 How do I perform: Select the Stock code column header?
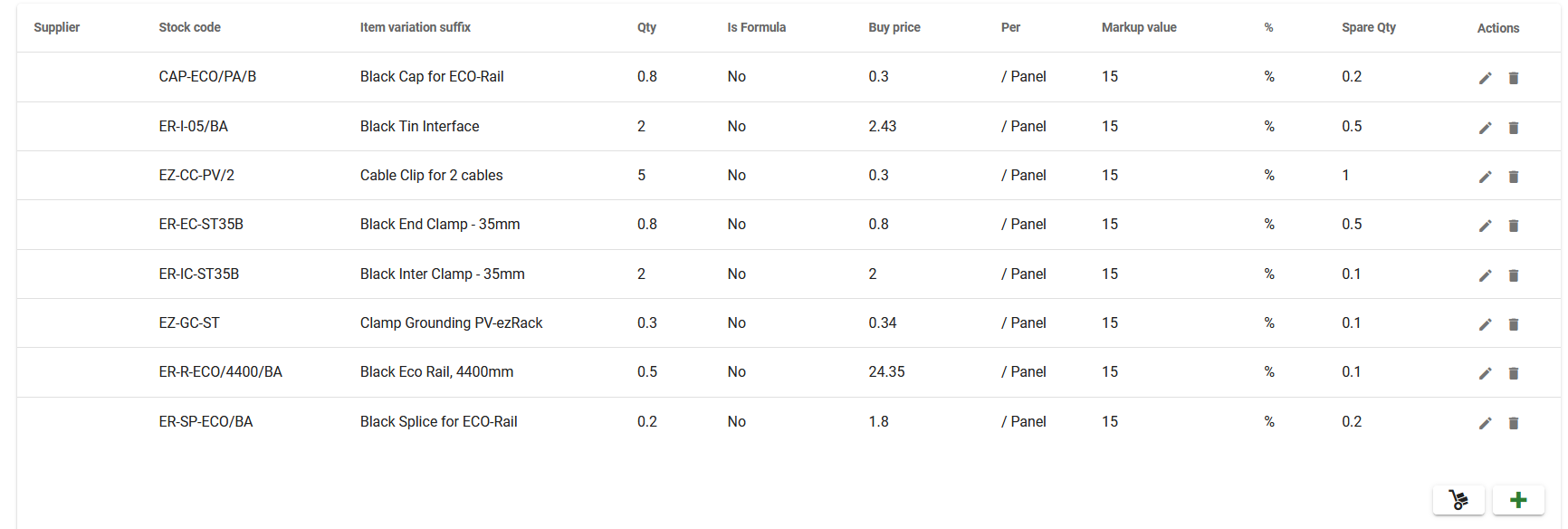coord(189,27)
